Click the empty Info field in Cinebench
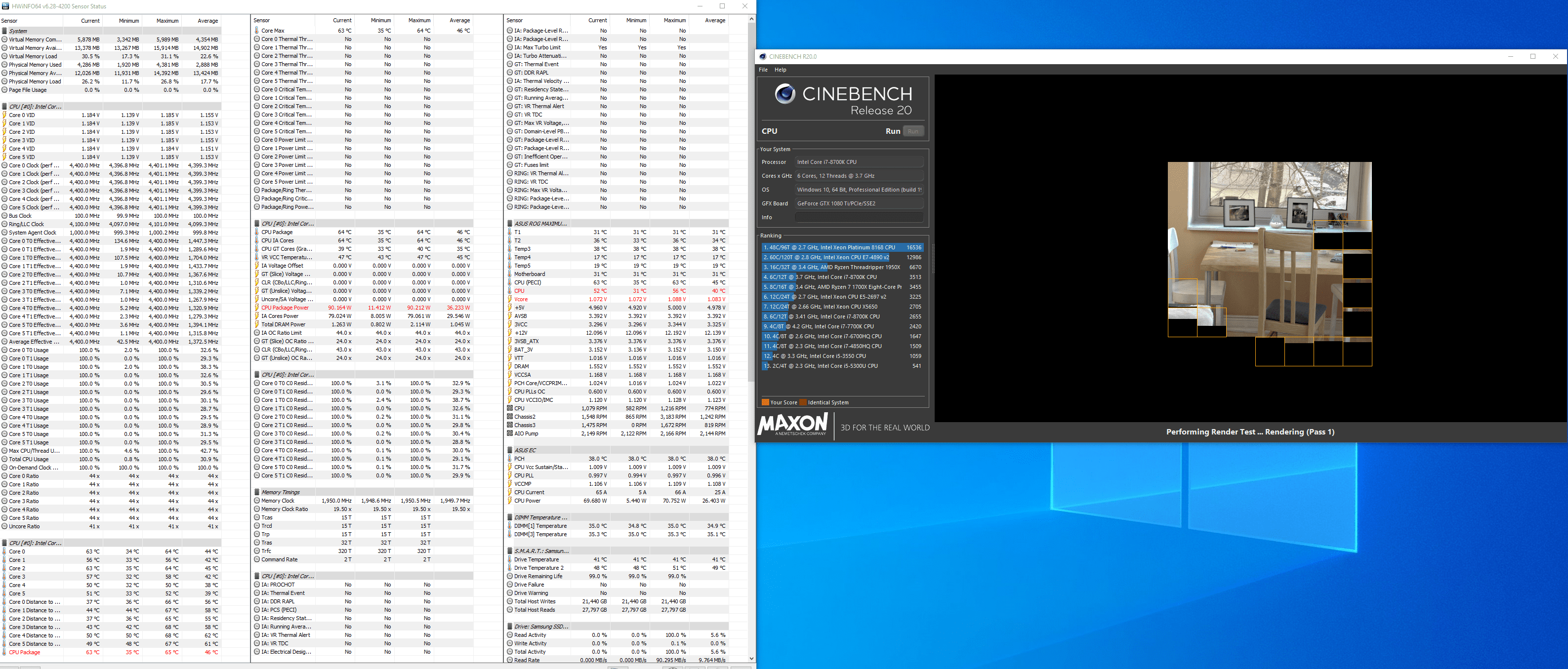1568x669 pixels. [x=859, y=217]
